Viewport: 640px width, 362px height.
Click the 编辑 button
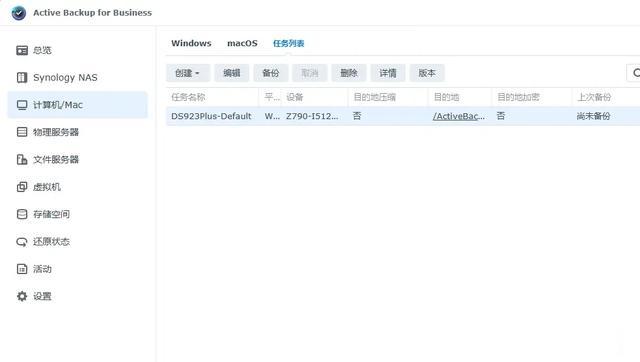click(x=231, y=73)
